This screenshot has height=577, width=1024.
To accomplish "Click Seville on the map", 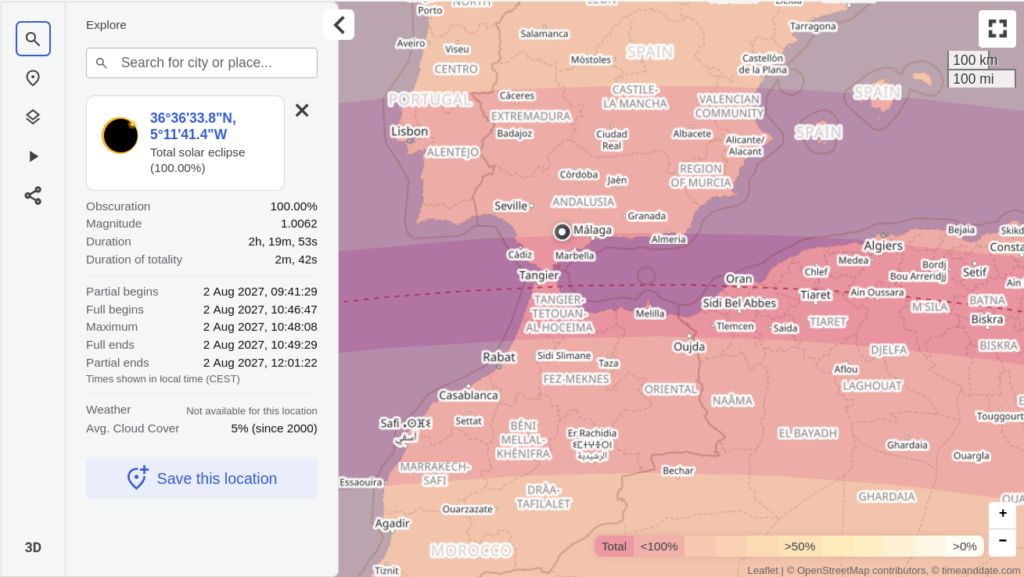I will 511,206.
